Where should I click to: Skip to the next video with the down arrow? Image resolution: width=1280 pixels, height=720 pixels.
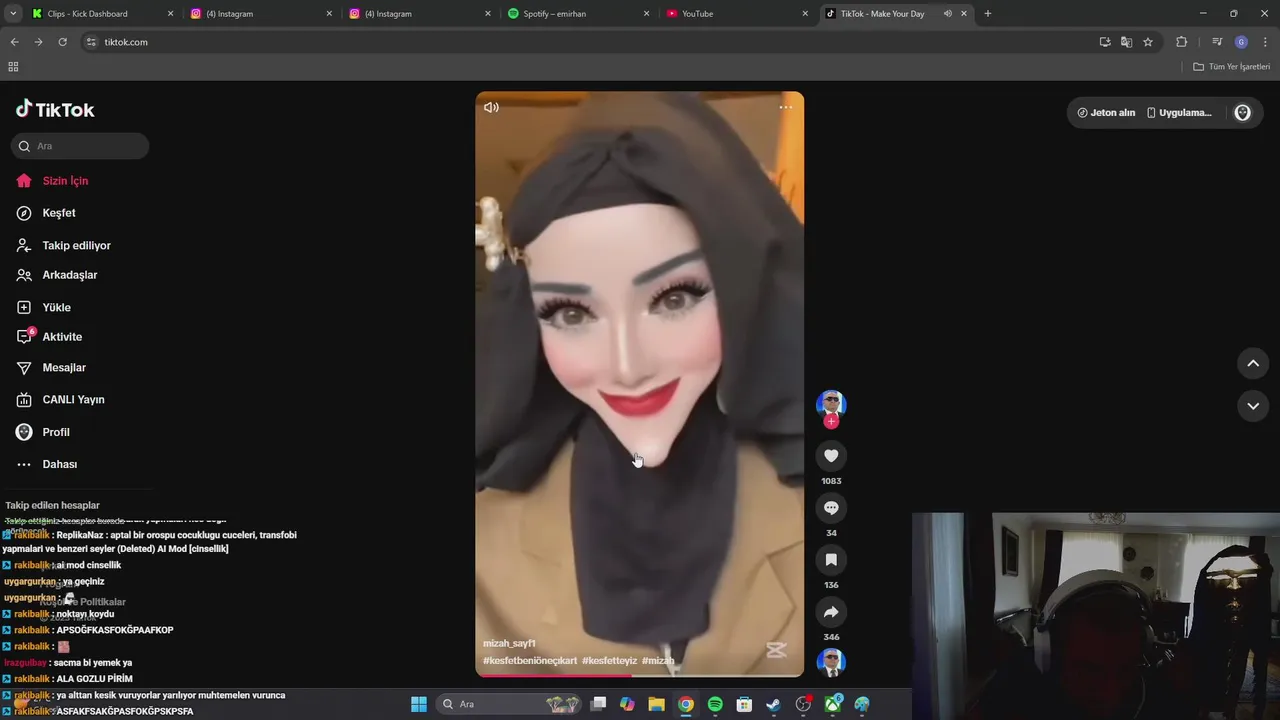(1253, 406)
